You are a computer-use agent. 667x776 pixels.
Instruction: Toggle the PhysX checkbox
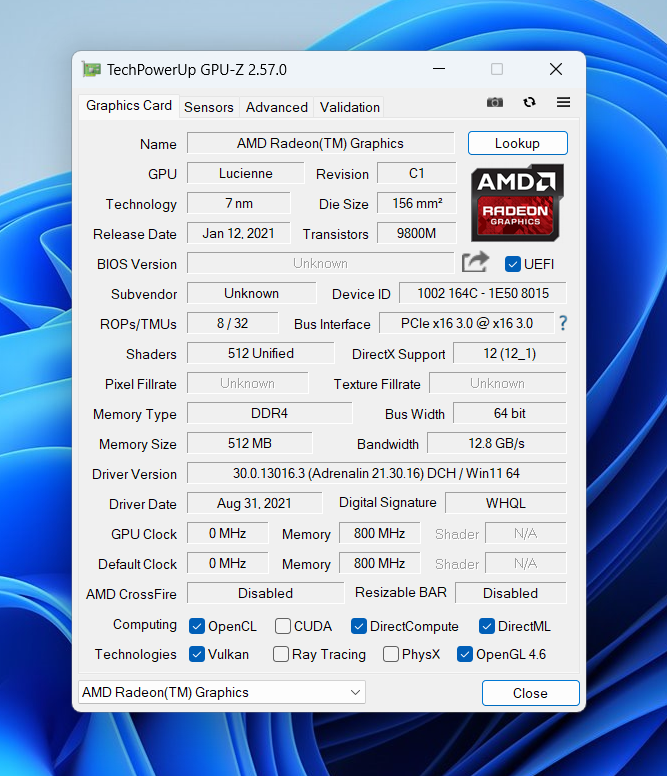(x=391, y=654)
